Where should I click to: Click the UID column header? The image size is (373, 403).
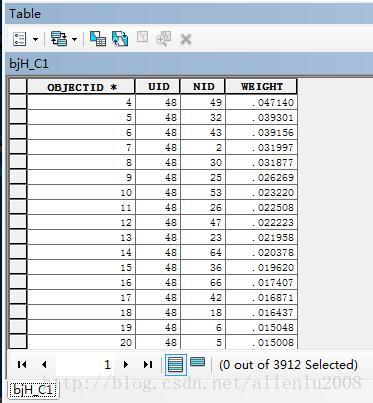158,87
